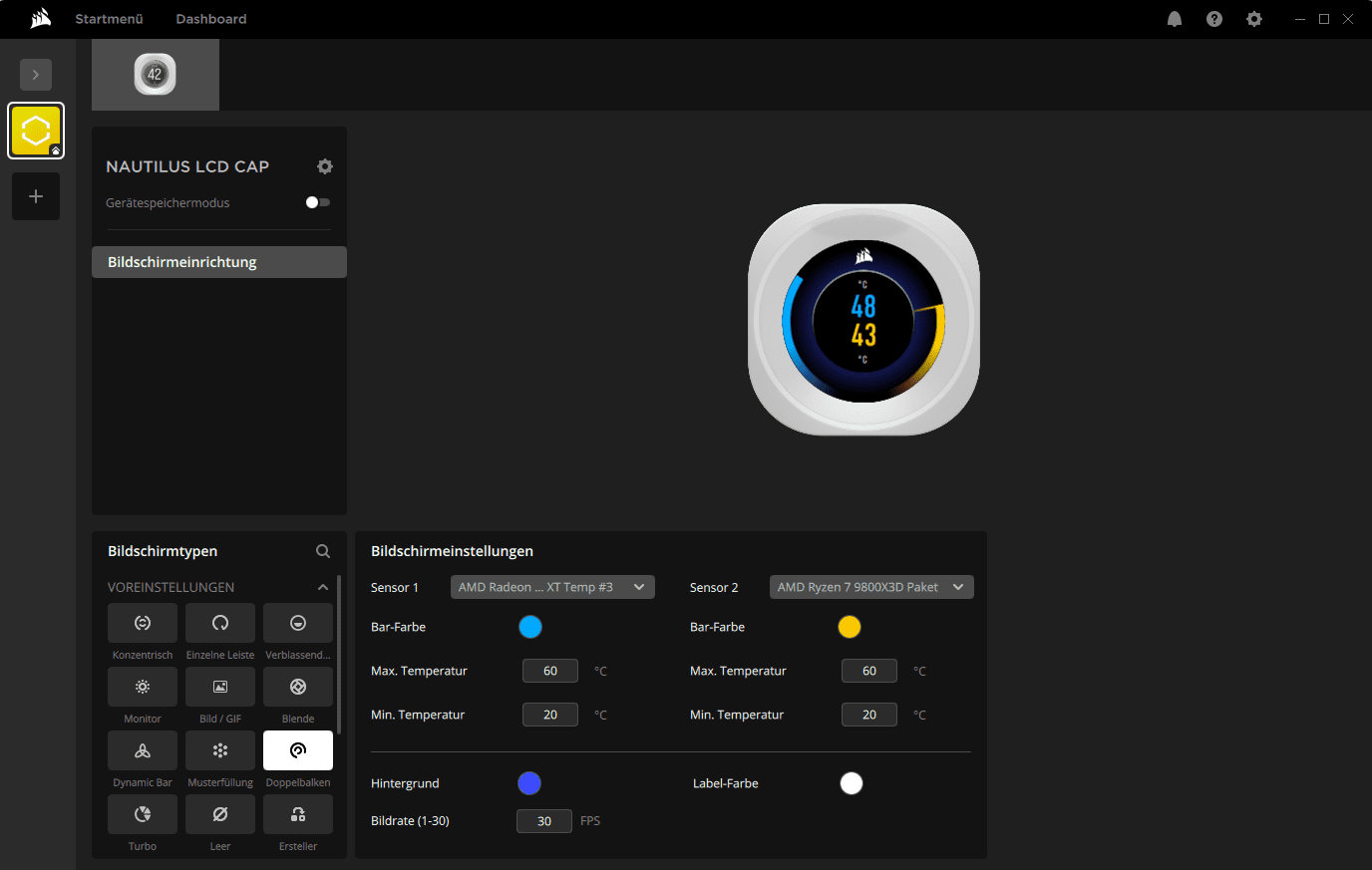Image resolution: width=1372 pixels, height=870 pixels.
Task: Click the Bildschirmeinstellungen heading
Action: 452,551
